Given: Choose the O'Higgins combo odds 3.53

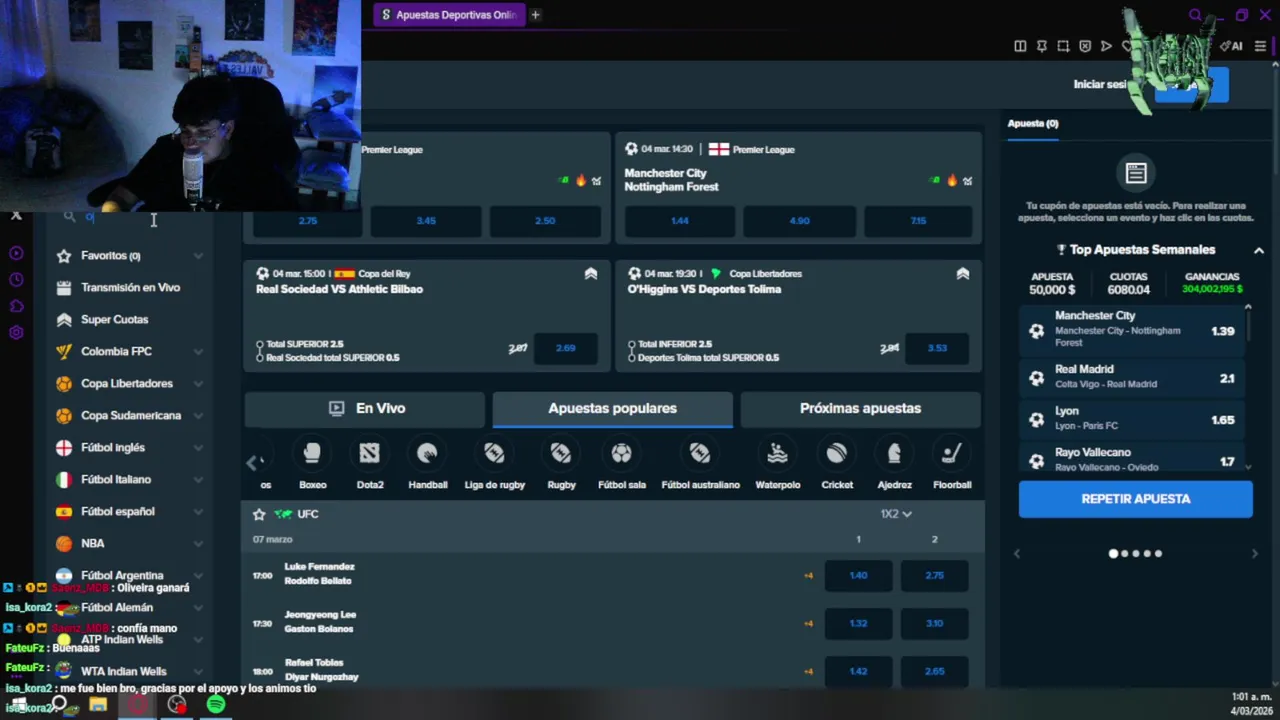Looking at the screenshot, I should click(937, 348).
